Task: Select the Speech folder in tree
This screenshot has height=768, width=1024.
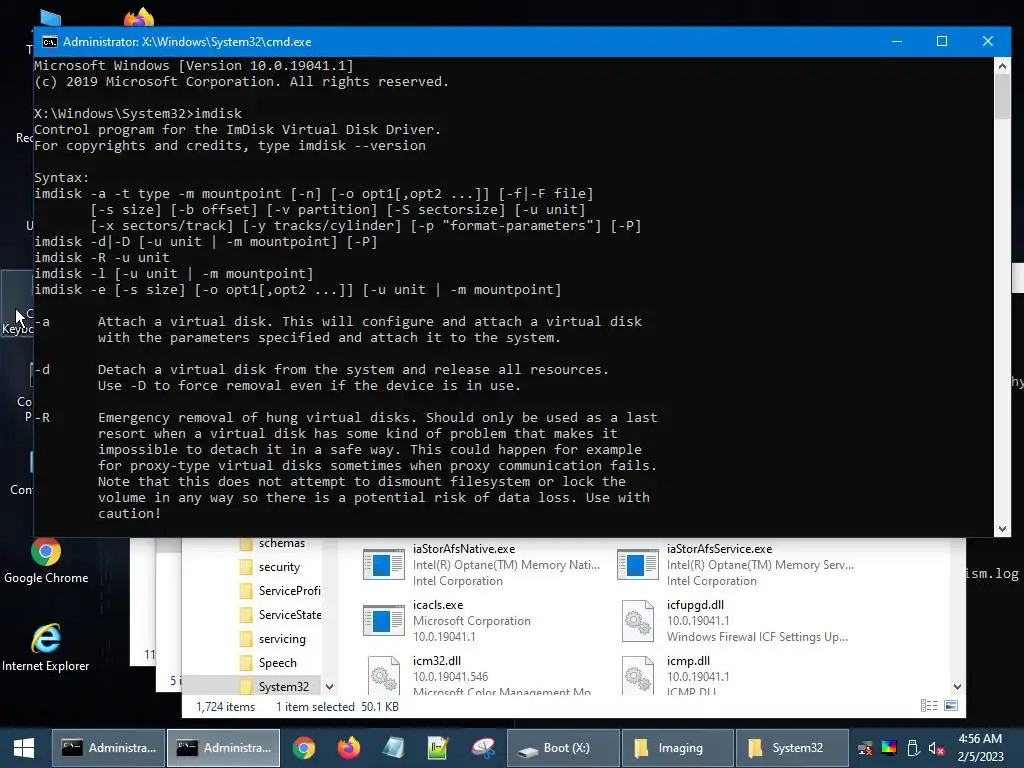Action: (278, 663)
